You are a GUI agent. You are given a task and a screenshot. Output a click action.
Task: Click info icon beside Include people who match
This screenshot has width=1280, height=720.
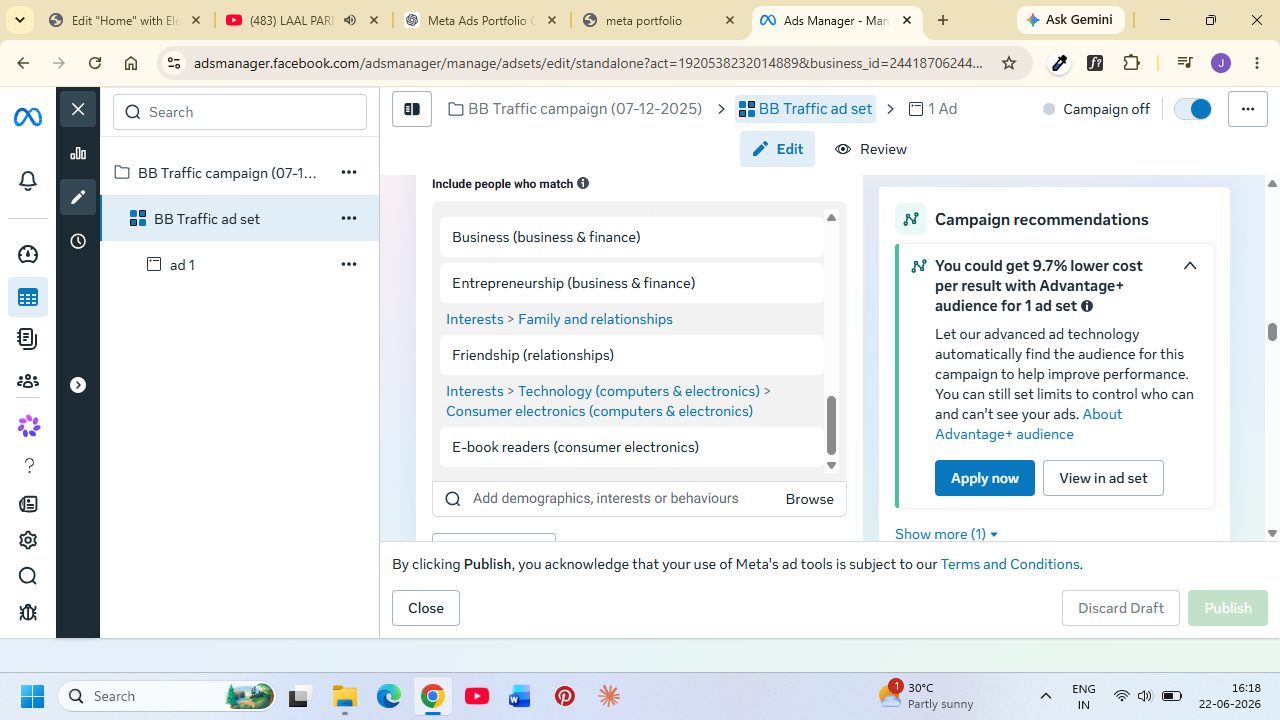pyautogui.click(x=583, y=183)
